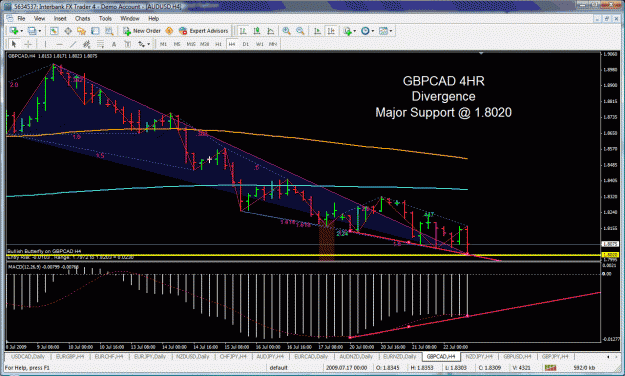Open the Templates icon
Image resolution: width=625 pixels, height=376 pixels.
[x=383, y=31]
